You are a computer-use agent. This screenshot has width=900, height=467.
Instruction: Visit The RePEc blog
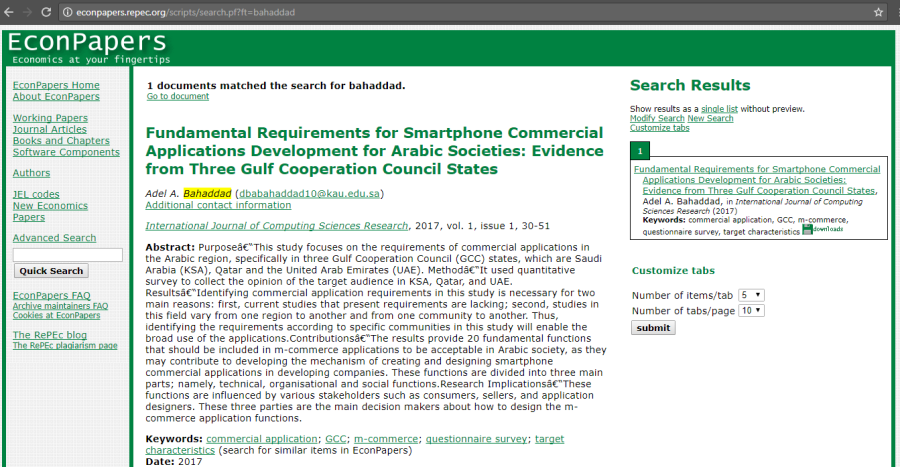pos(50,334)
